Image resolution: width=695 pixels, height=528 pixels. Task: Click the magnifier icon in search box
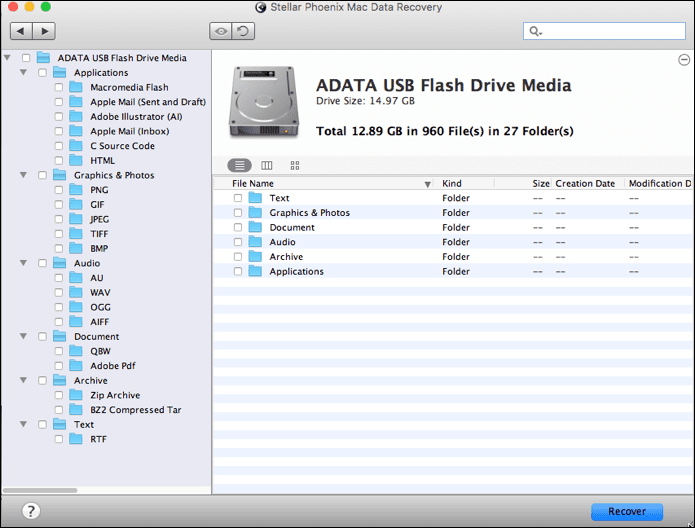coord(535,31)
